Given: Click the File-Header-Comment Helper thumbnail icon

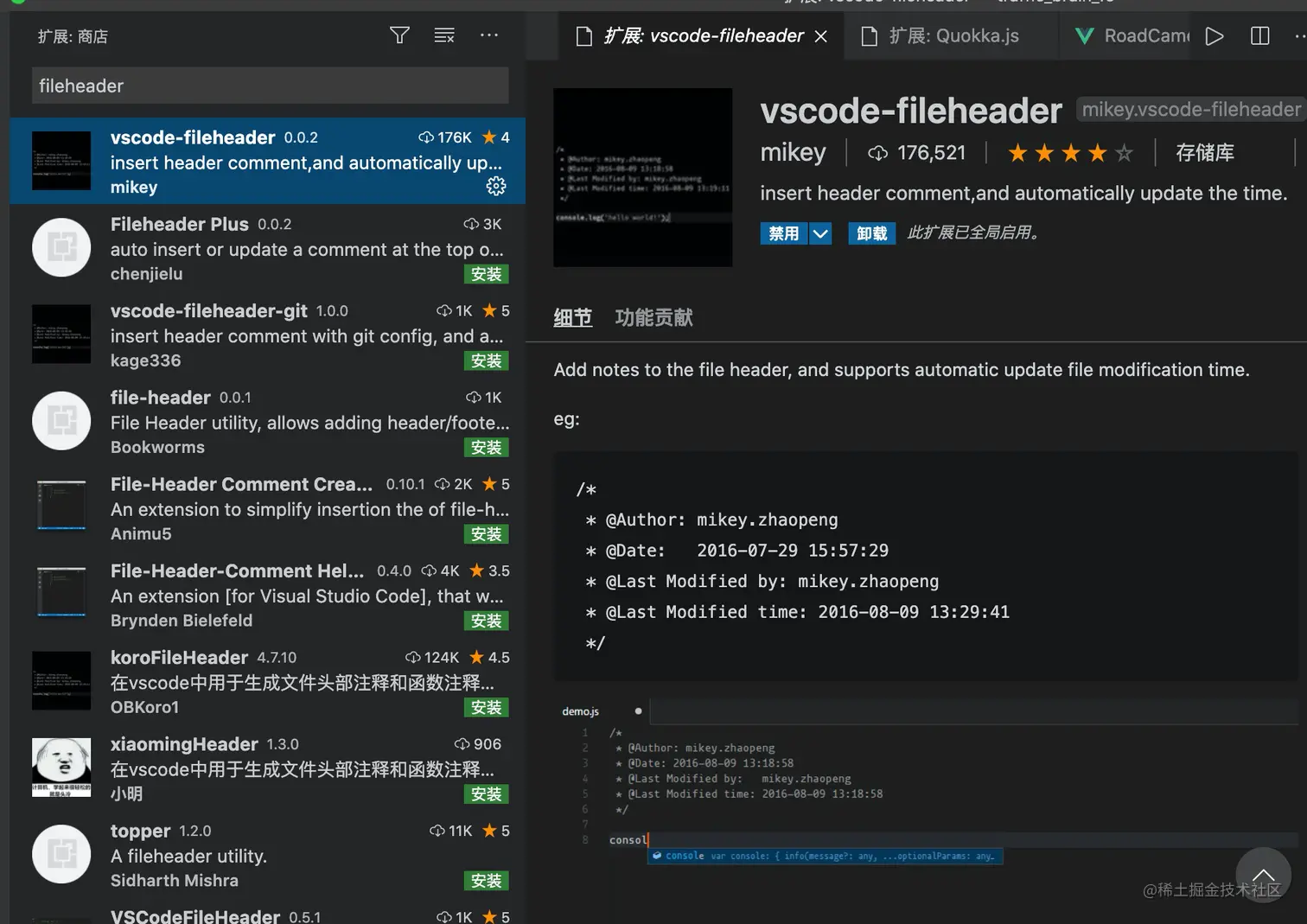Looking at the screenshot, I should pos(61,593).
